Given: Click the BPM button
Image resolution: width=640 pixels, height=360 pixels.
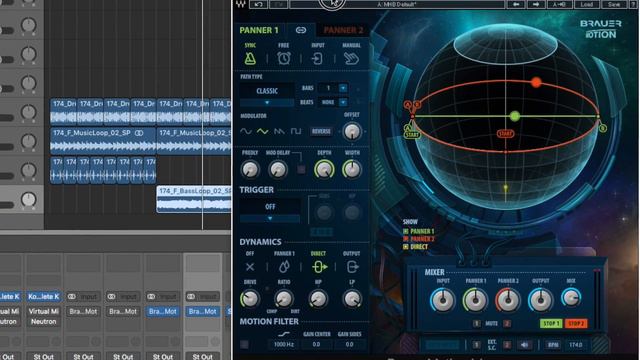Looking at the screenshot, I should pyautogui.click(x=553, y=345).
